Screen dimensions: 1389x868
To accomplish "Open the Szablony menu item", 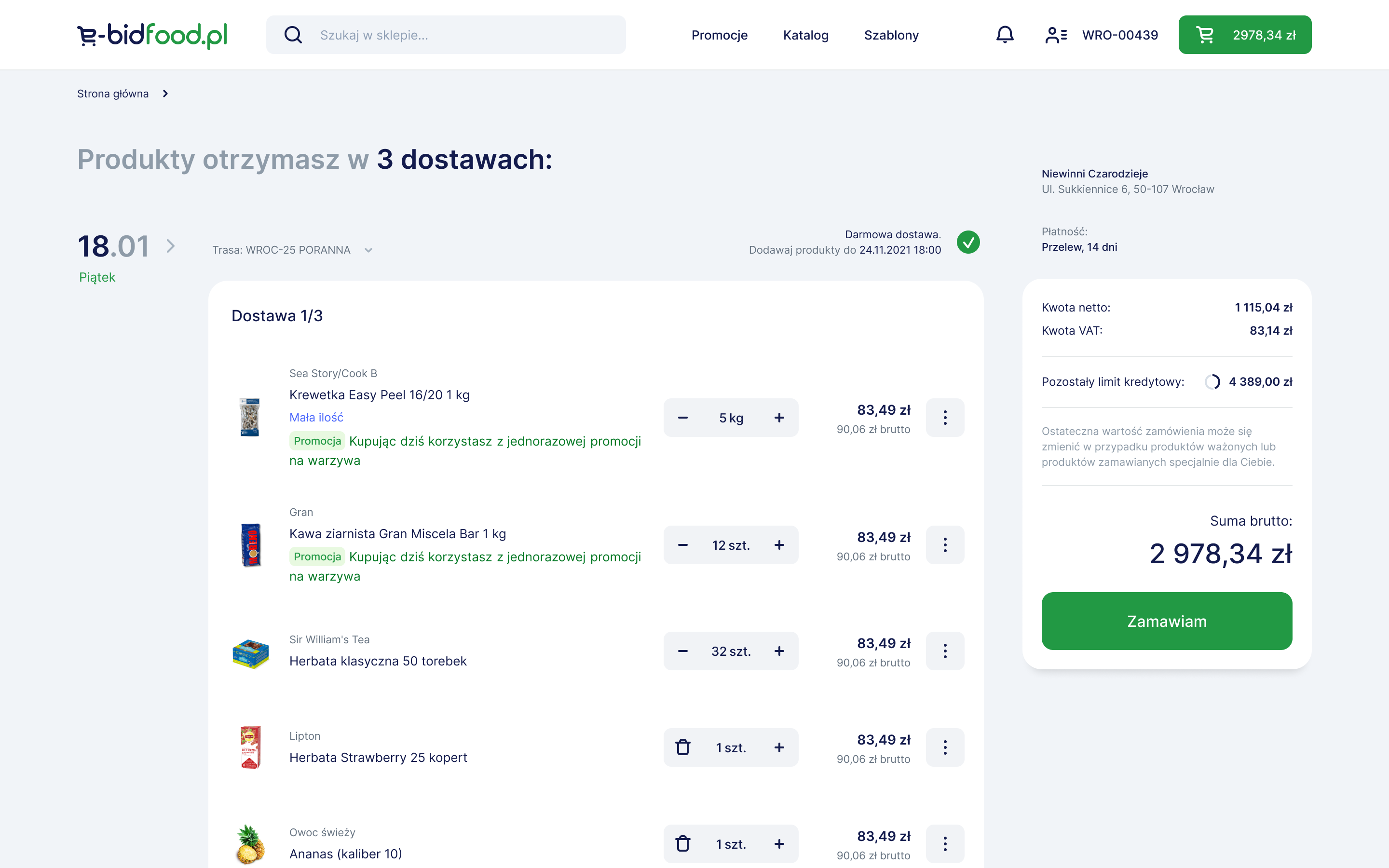I will [891, 35].
